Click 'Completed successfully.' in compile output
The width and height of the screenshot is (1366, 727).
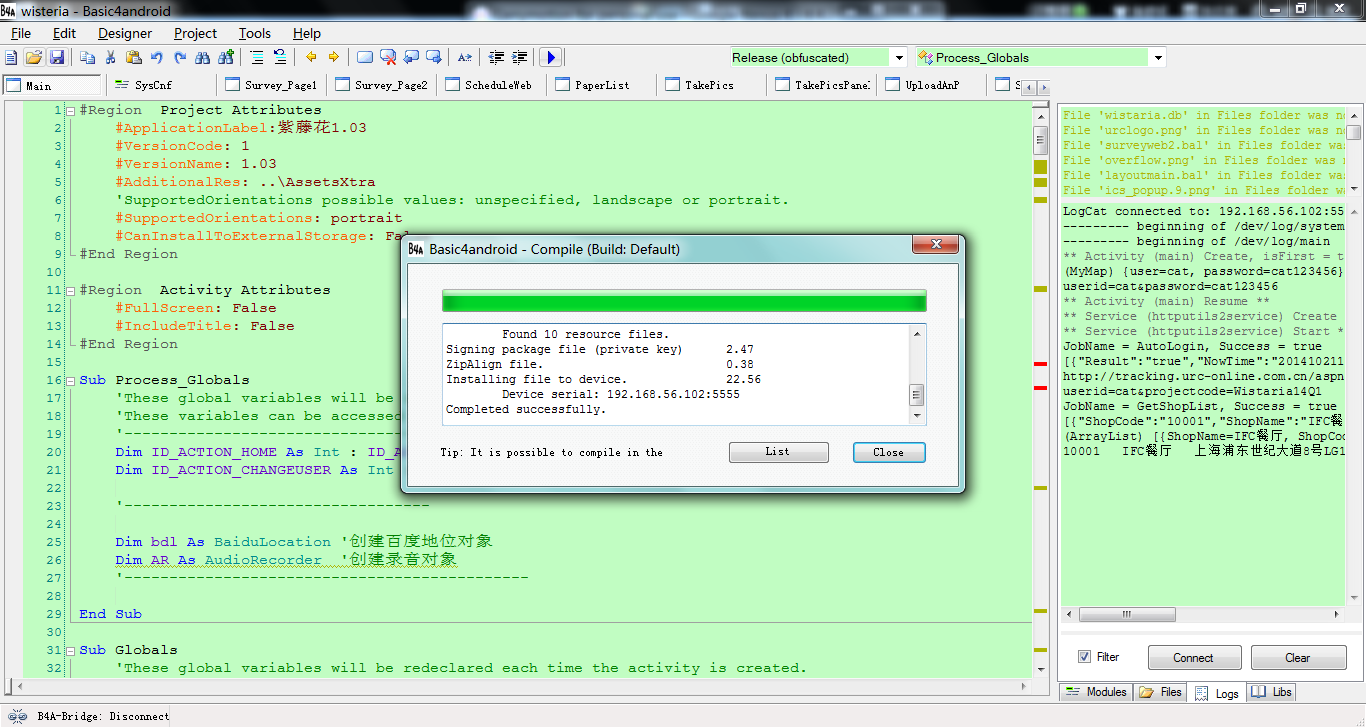pos(526,410)
